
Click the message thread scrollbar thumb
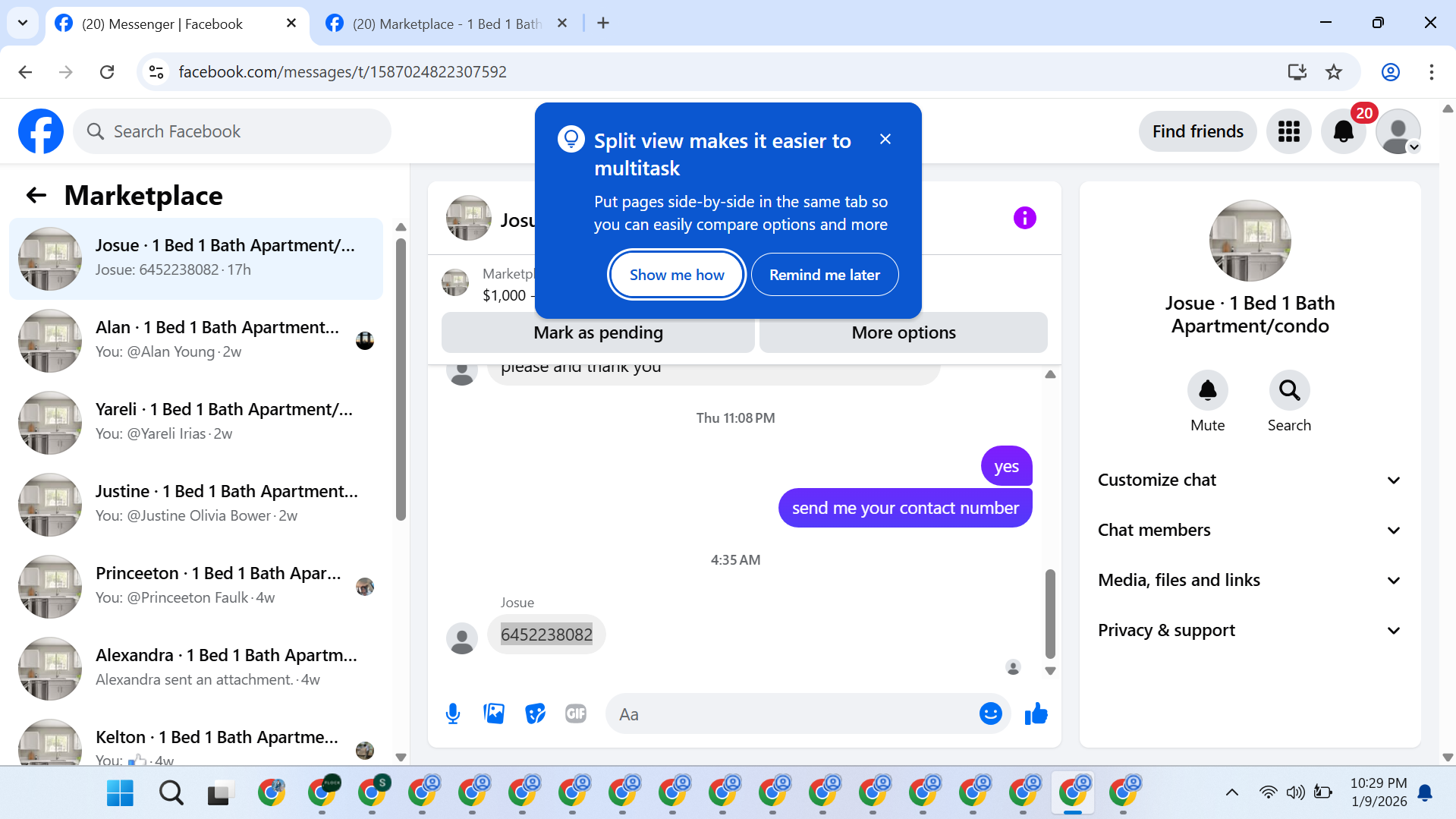[x=1050, y=613]
